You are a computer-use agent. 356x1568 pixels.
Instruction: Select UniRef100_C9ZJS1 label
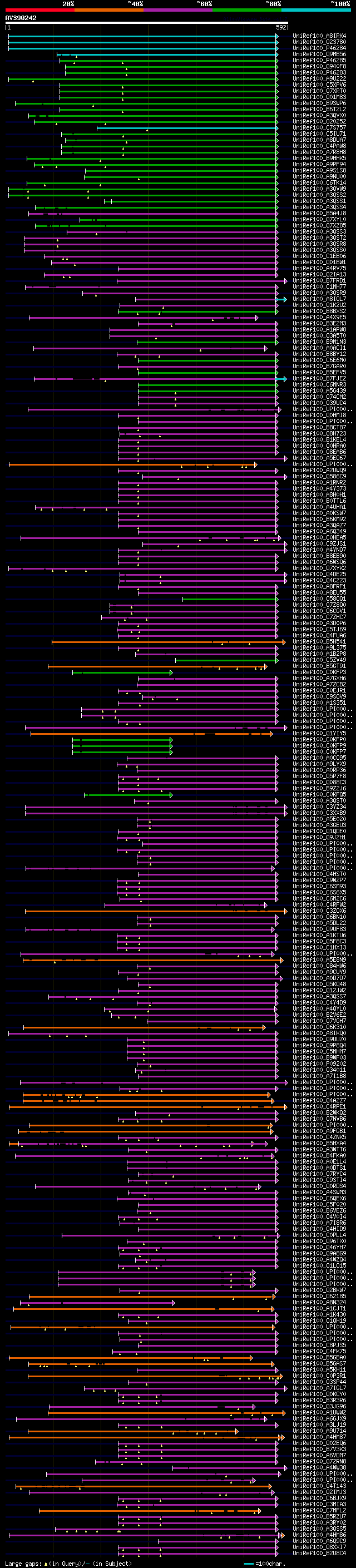[x=319, y=543]
